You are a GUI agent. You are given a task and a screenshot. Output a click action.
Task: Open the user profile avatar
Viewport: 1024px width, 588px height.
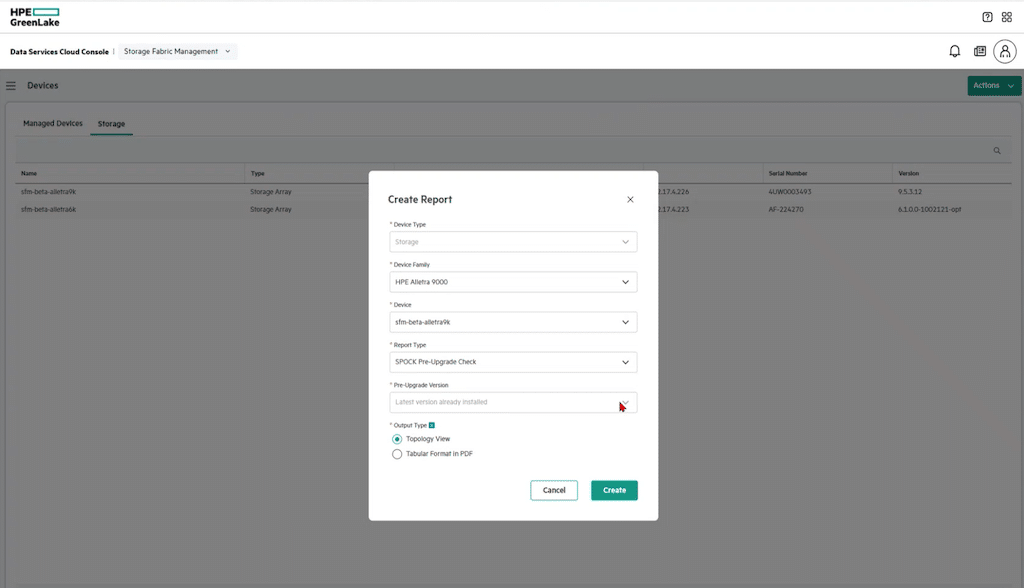click(x=1004, y=51)
